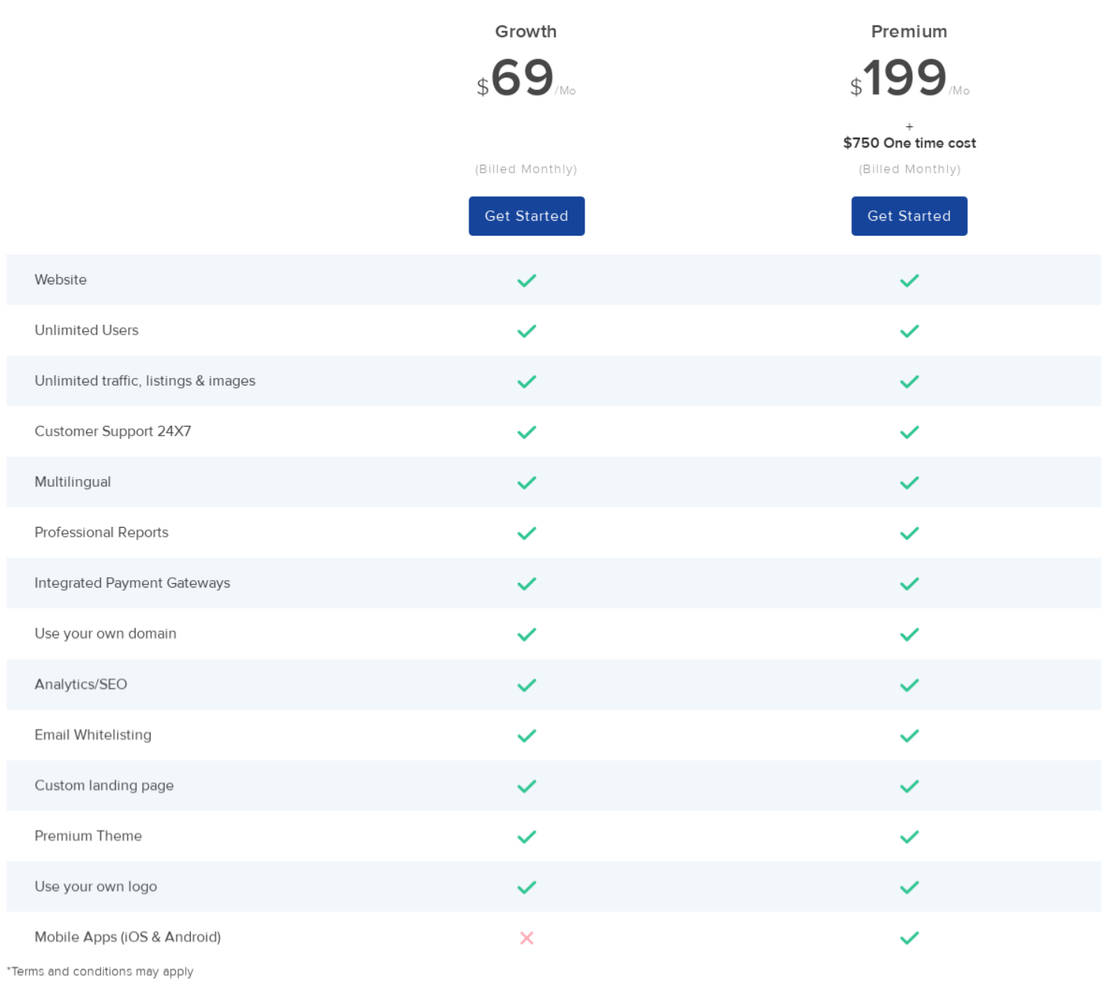1108x994 pixels.
Task: Select the Premium plan header
Action: coord(909,31)
